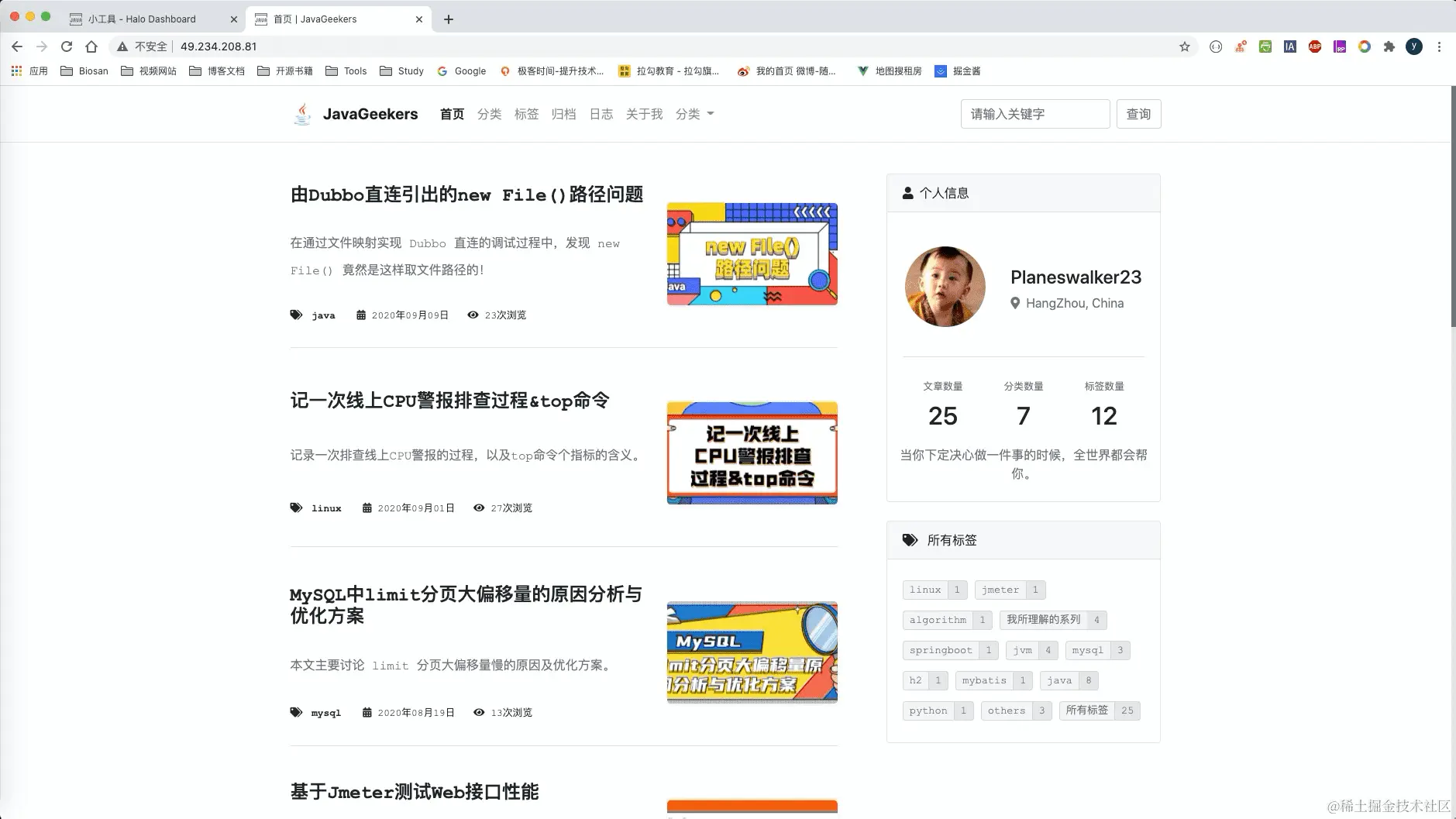This screenshot has height=819, width=1456.
Task: Click Planeswalker23's profile photo
Action: click(x=944, y=286)
